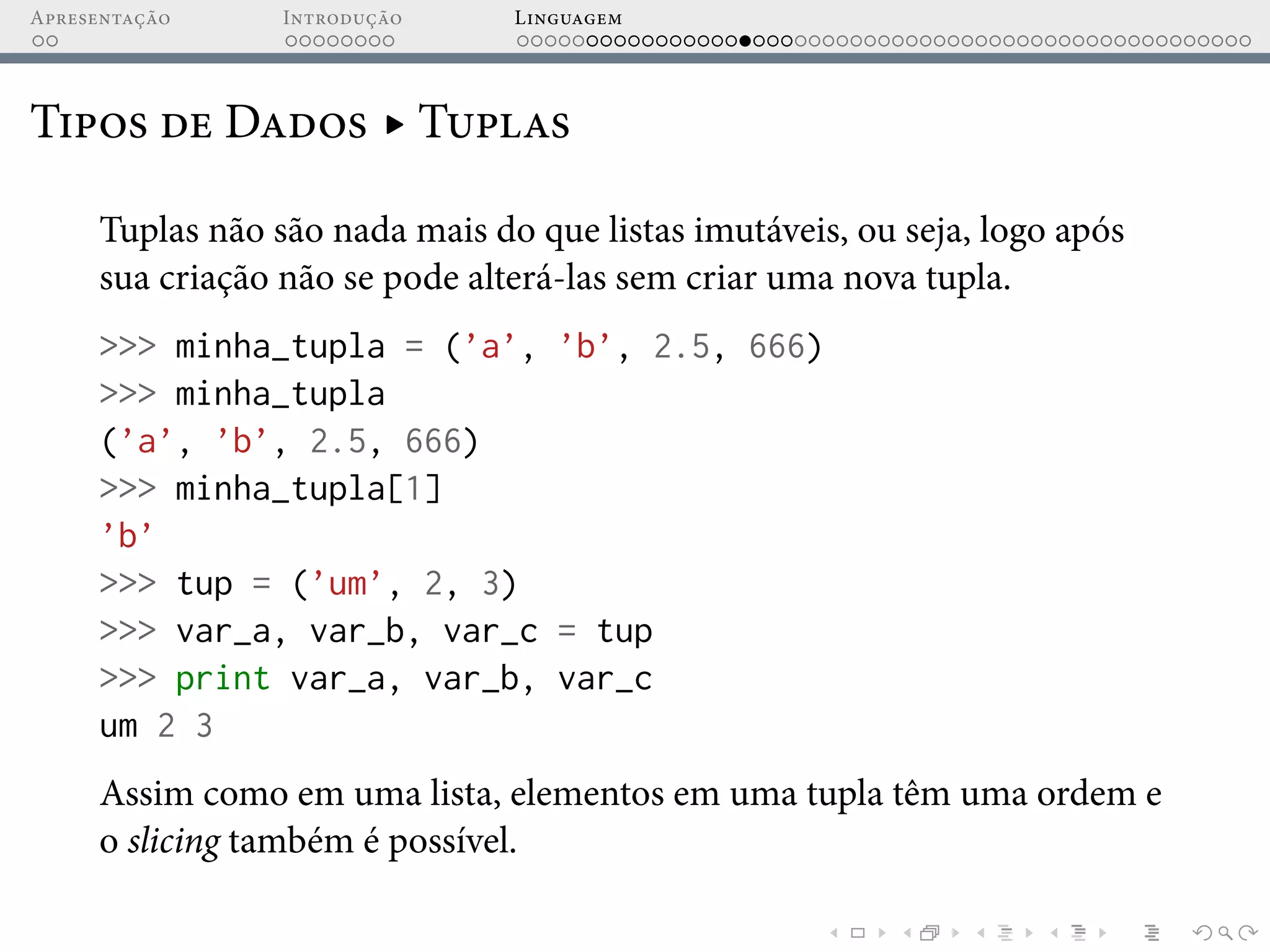Click the italic word 'slicing'

(x=174, y=842)
